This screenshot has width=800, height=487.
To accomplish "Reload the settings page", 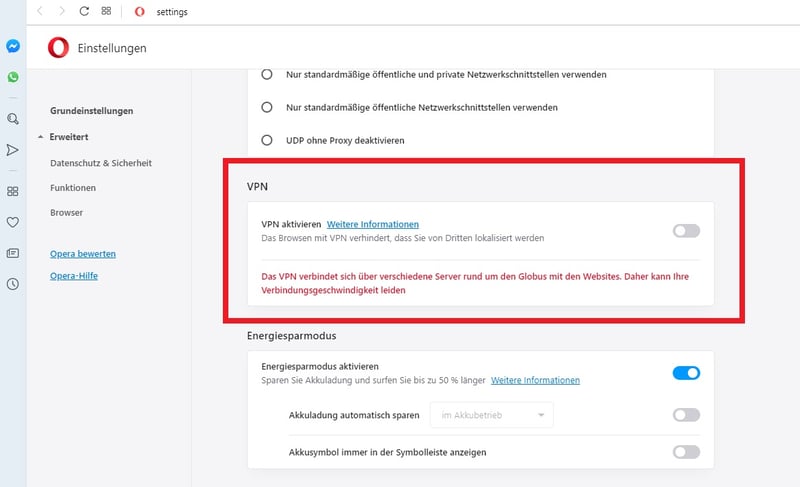I will pos(84,11).
